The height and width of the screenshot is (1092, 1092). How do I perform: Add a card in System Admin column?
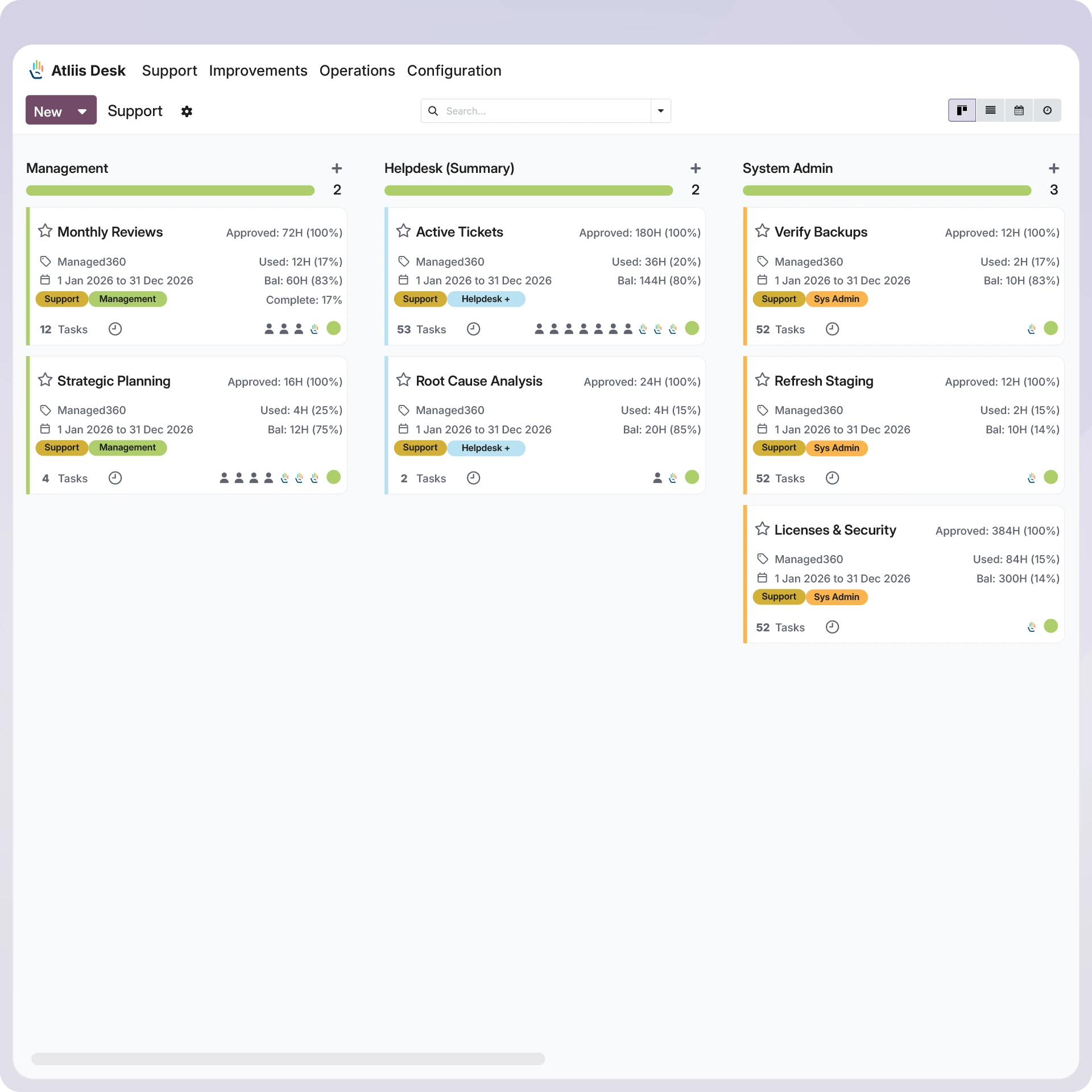click(1053, 168)
